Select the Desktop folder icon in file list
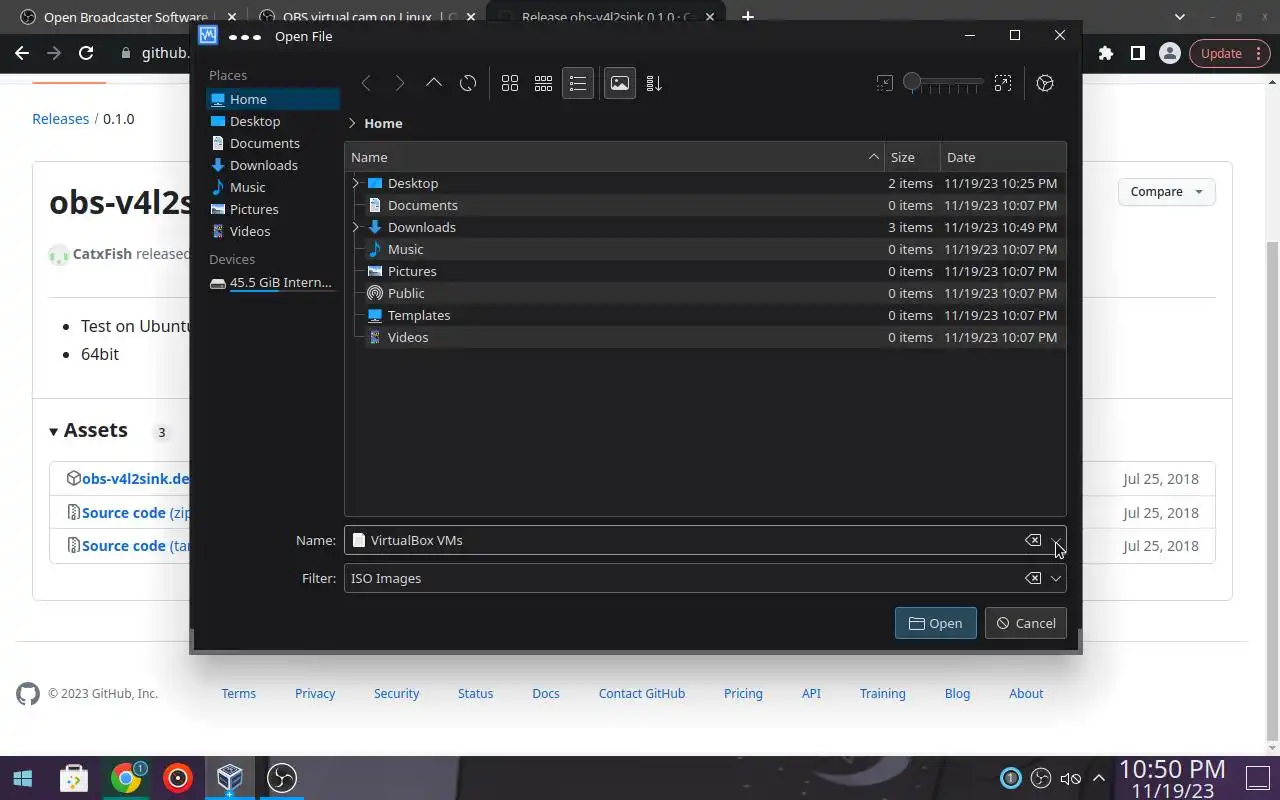1280x800 pixels. coord(375,183)
